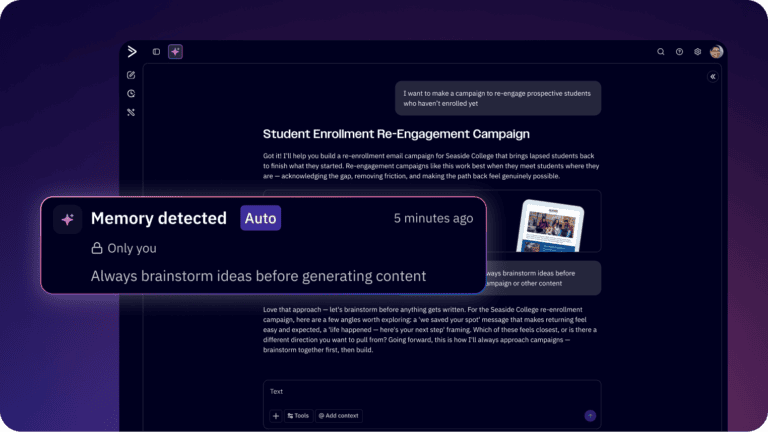The image size is (768, 432).
Task: Click the arrow logo icon at top left
Action: tap(132, 51)
